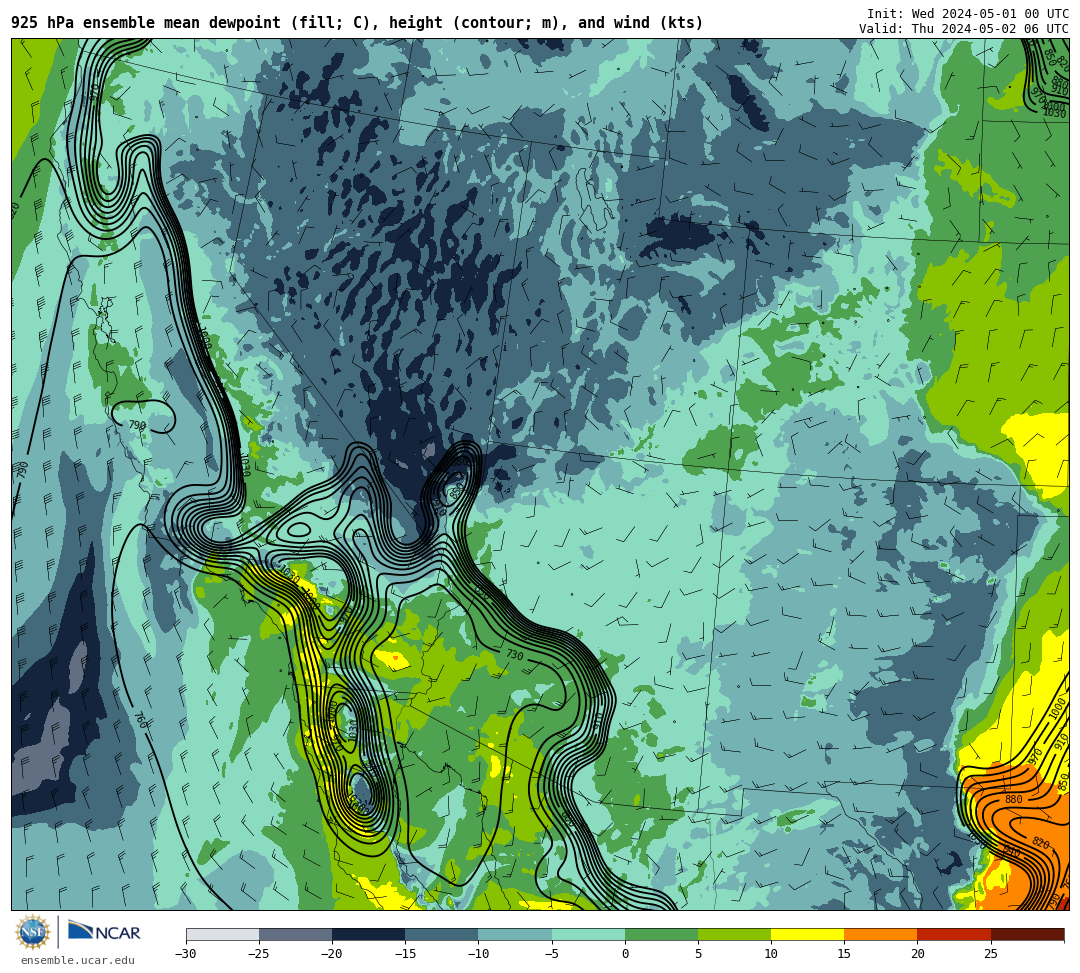Click the colorbar tick label -30
The height and width of the screenshot is (973, 1080).
[186, 954]
